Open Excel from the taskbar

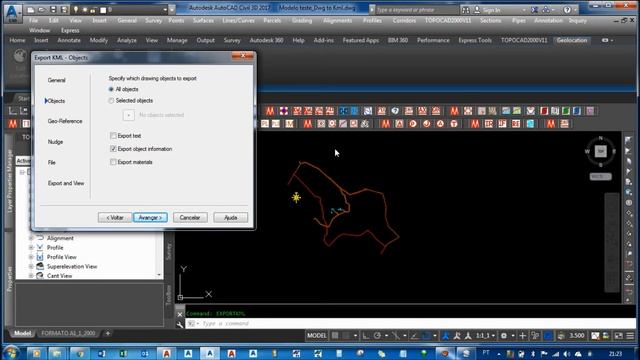123,353
